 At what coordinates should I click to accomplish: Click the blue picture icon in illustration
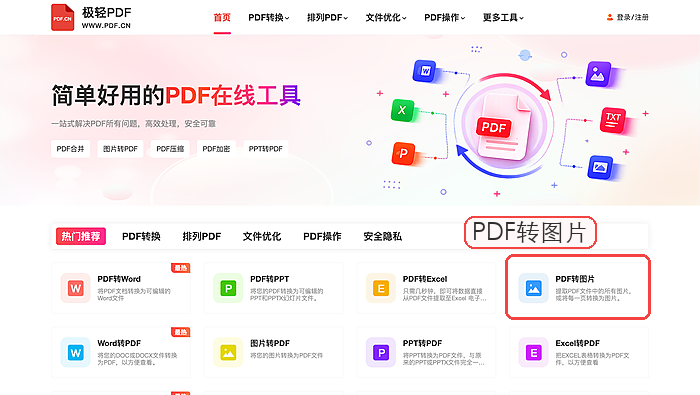point(600,167)
